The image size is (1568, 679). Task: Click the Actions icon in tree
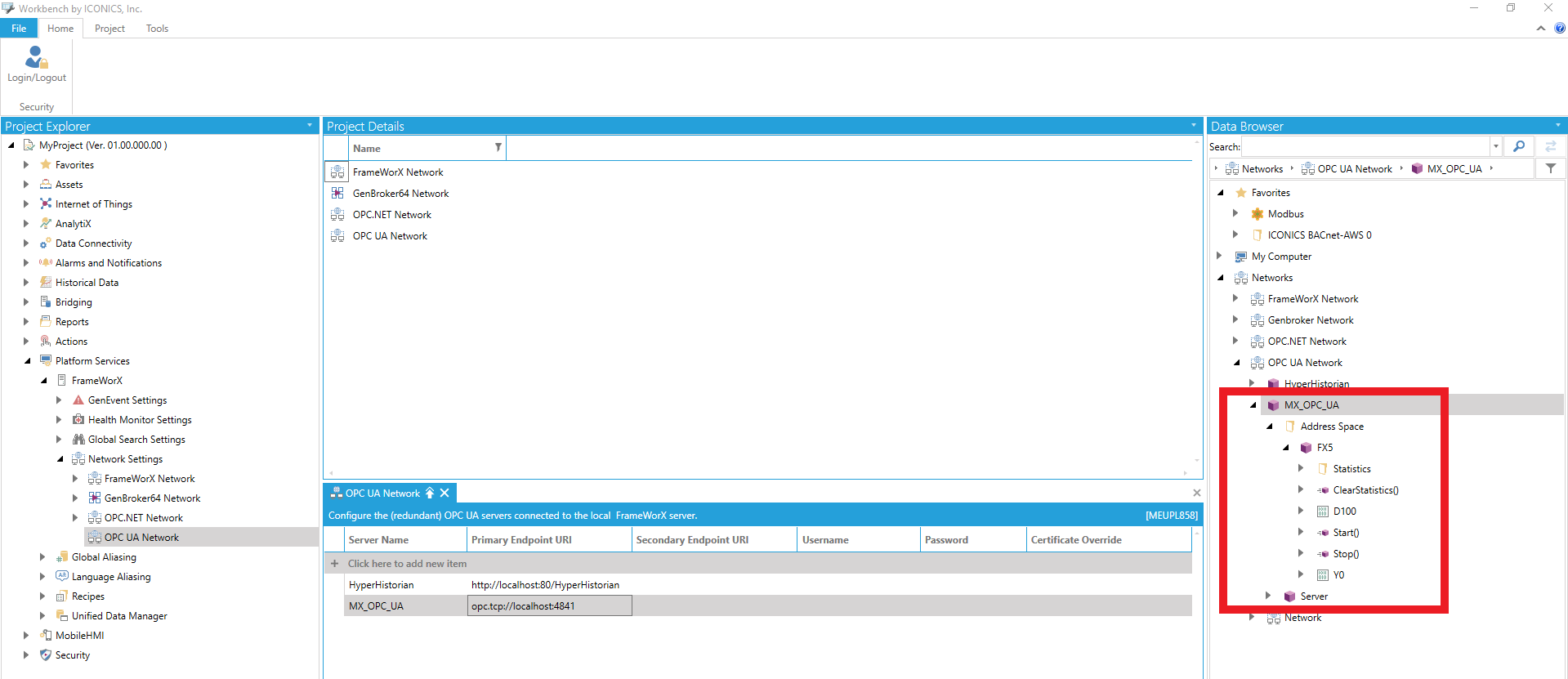click(x=46, y=342)
